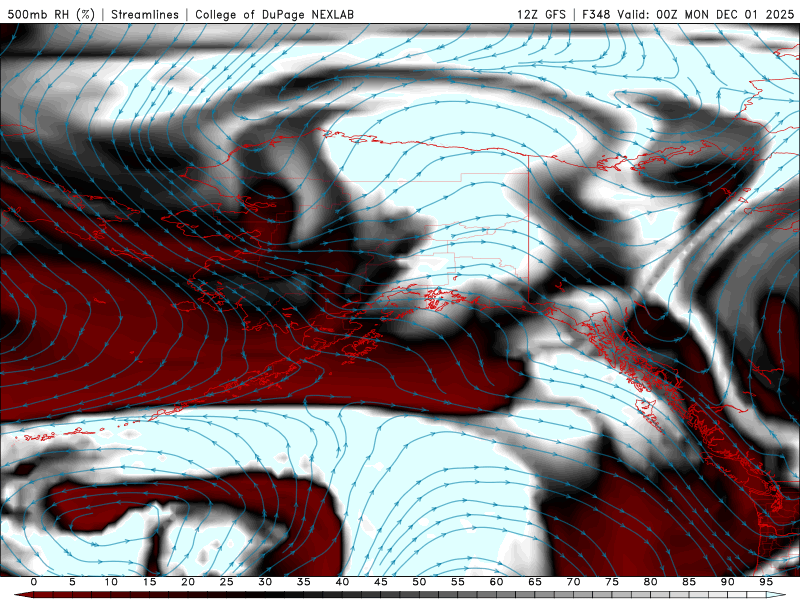Click the "20" scale label
This screenshot has height=600, width=800.
[x=188, y=582]
